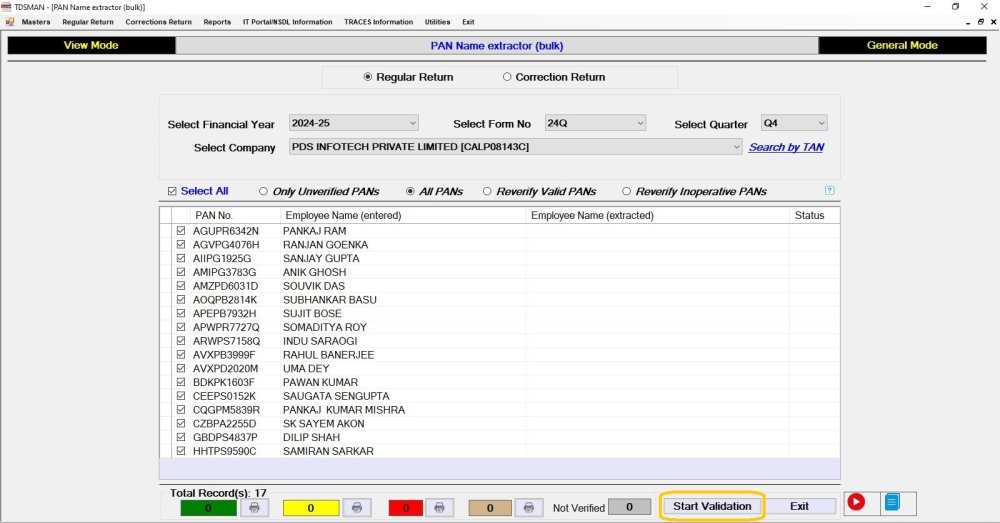
Task: Click the General Mode button
Action: pos(902,45)
